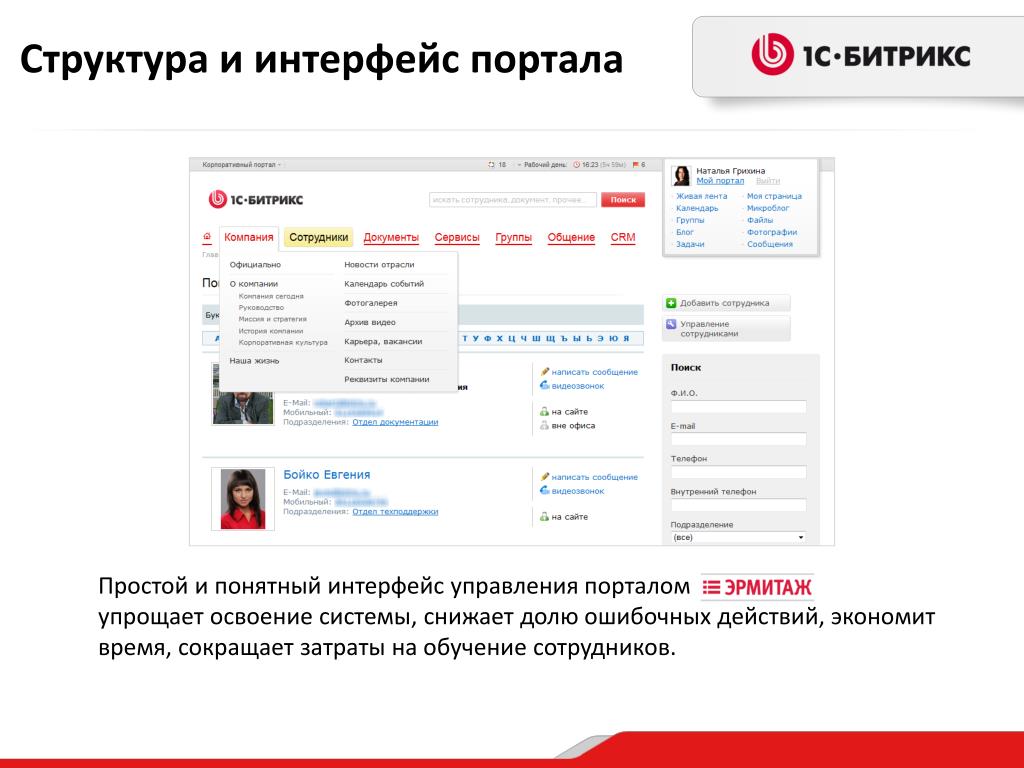Choose Корпоративная культура submenu item
This screenshot has width=1024, height=768.
[x=283, y=342]
